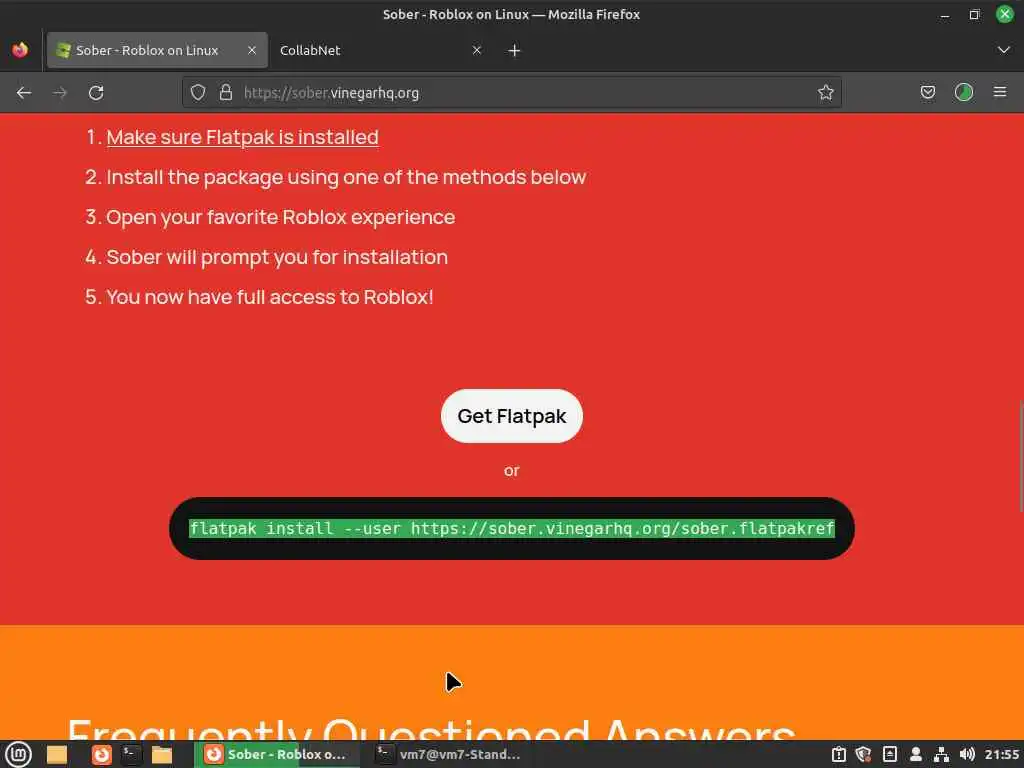Close the Sober - Roblox on Linux tab
The height and width of the screenshot is (768, 1024).
251,50
